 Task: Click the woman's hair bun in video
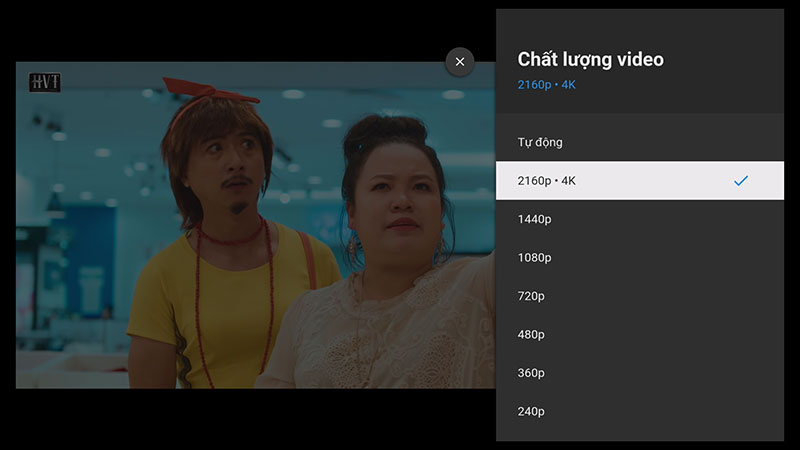point(384,131)
